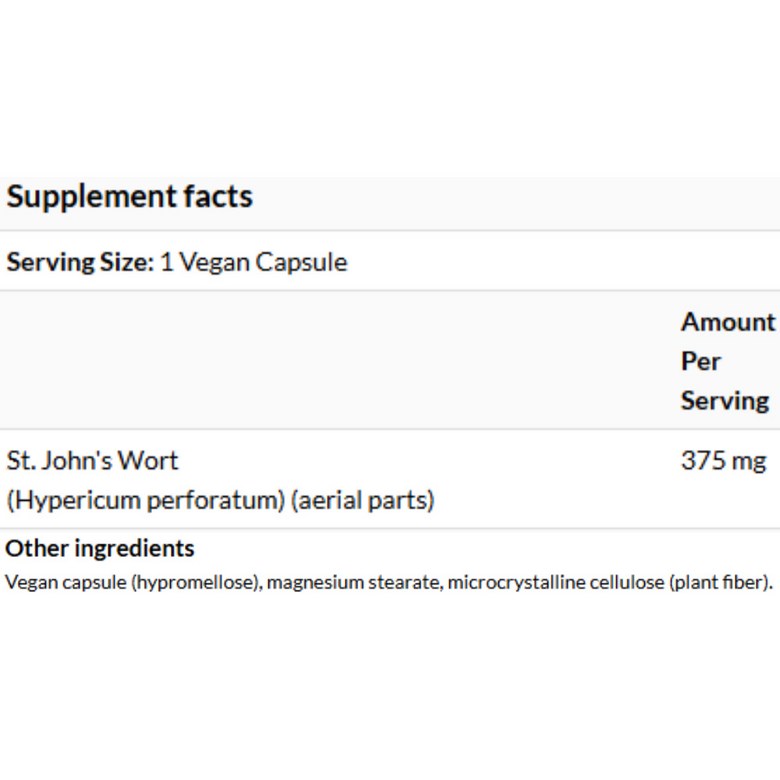Click the word "facts" in the heading
Viewport: 780px width, 780px height.
[218, 196]
